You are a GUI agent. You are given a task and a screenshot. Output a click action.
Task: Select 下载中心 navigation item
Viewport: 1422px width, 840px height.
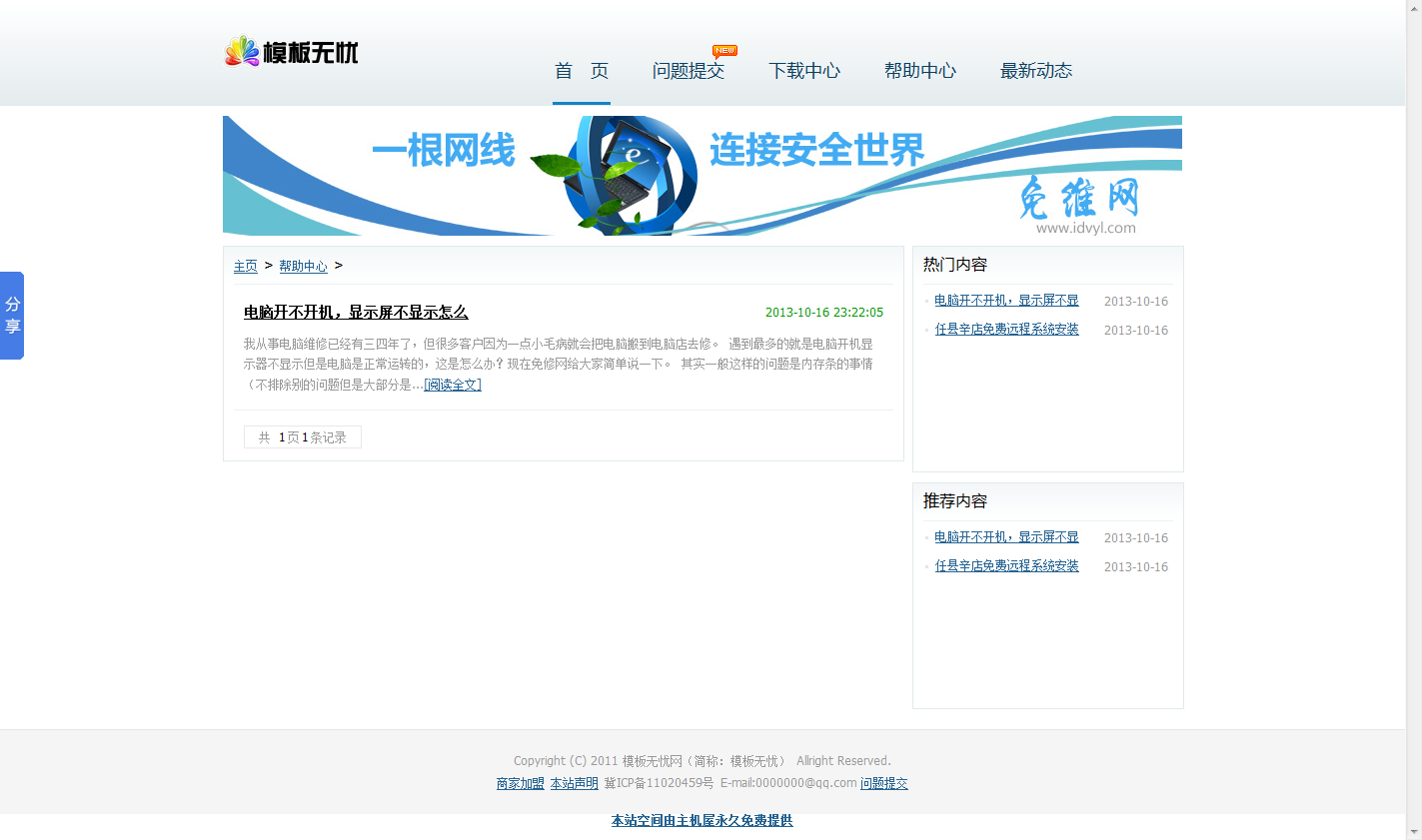[803, 71]
